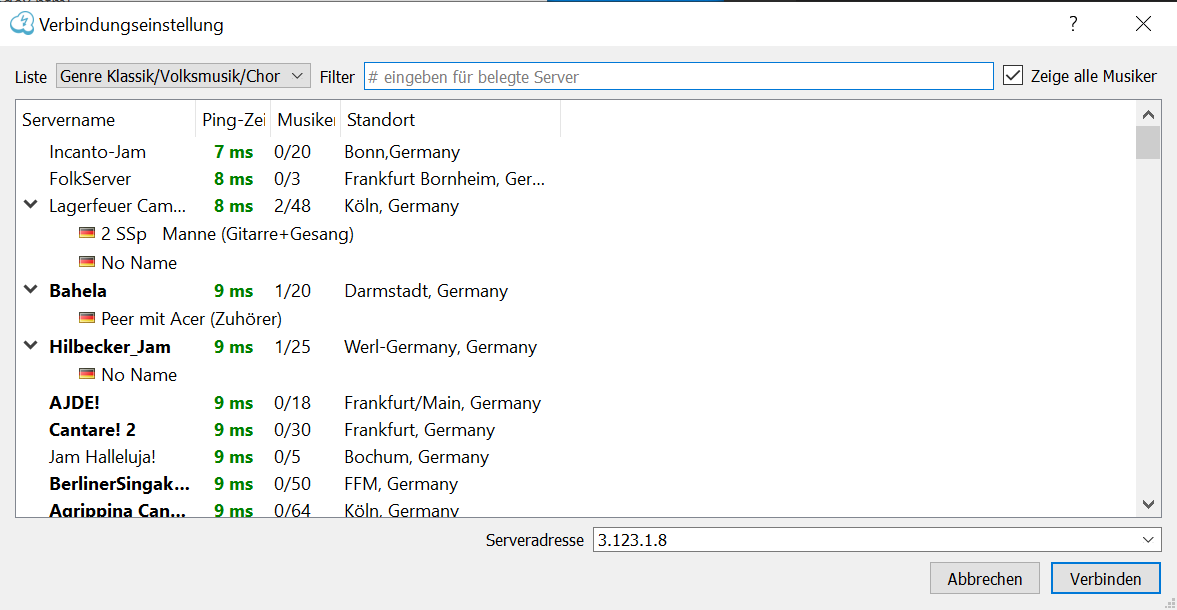
Task: Collapse the Hilbecker_Jam server entry
Action: 29,347
